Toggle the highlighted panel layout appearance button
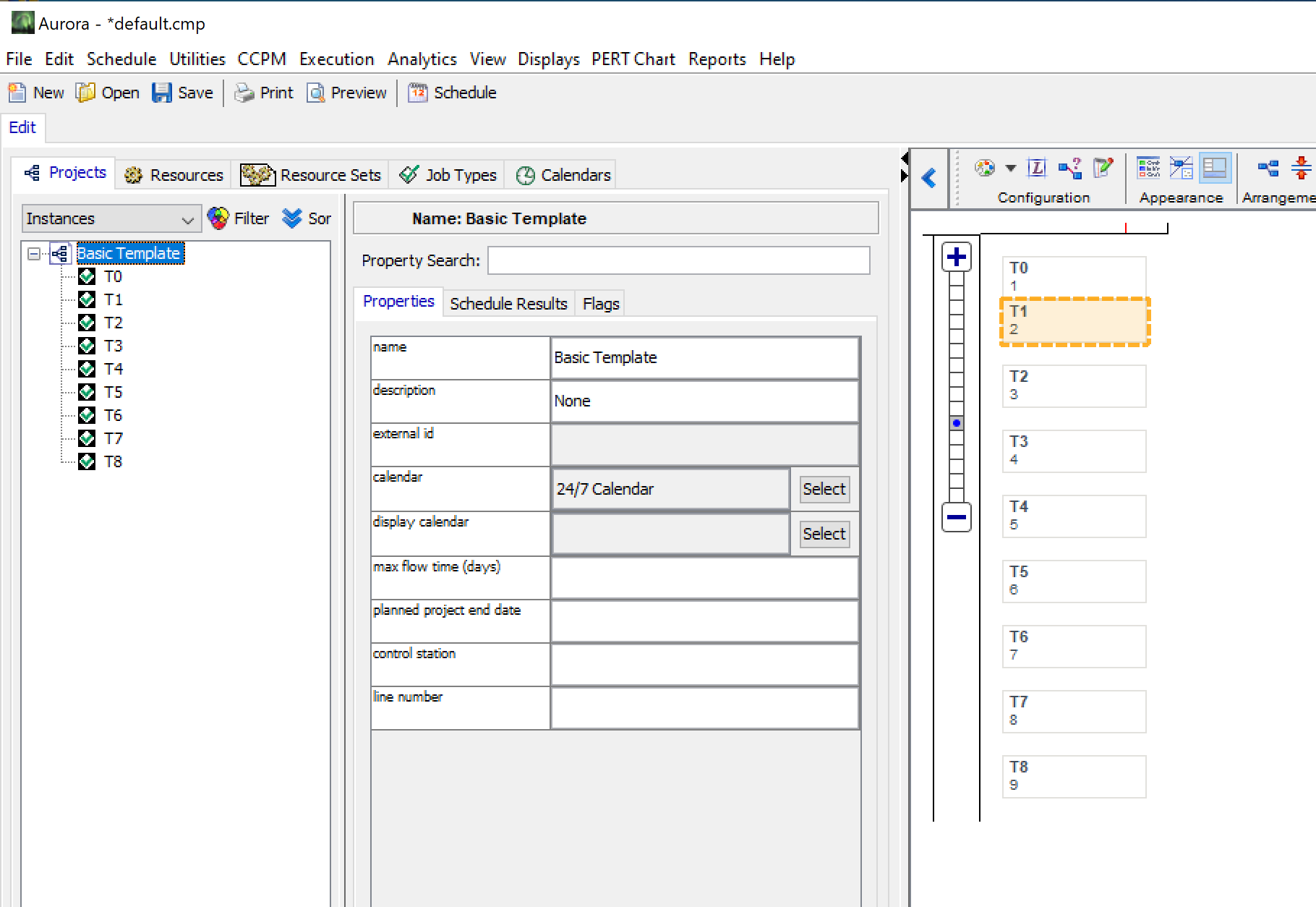1316x907 pixels. [x=1214, y=169]
